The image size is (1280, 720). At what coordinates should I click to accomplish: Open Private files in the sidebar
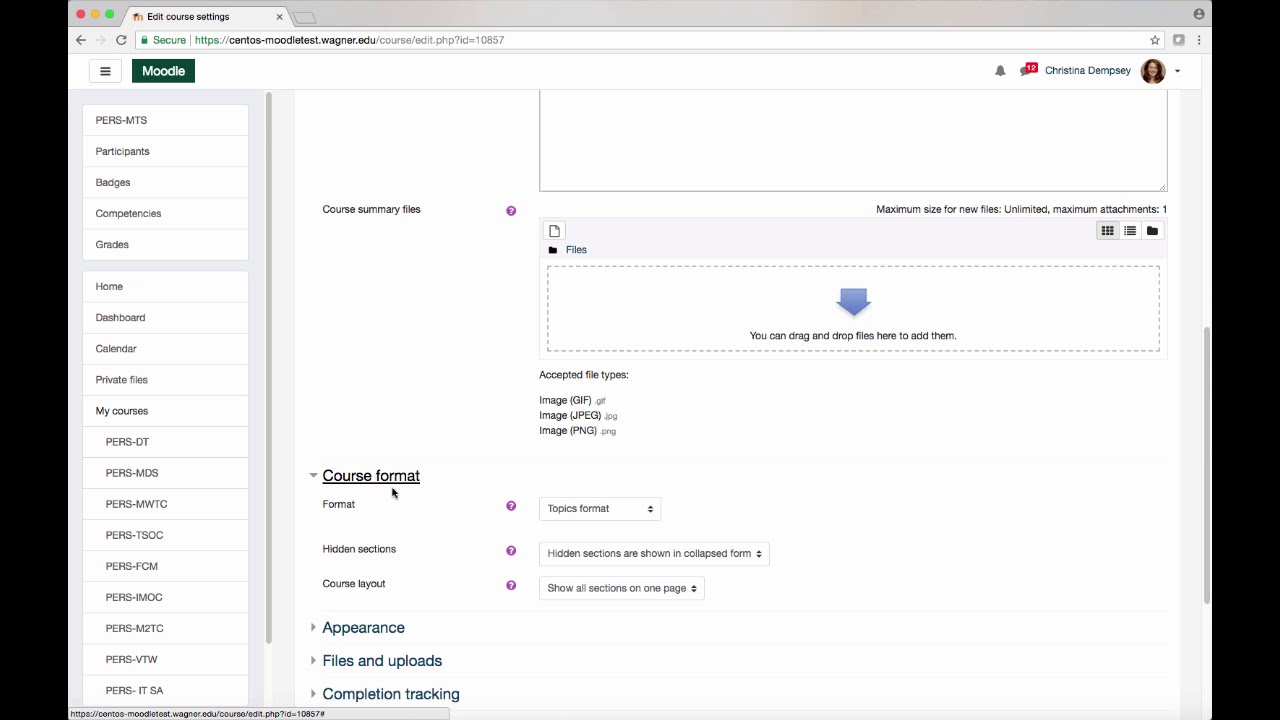coord(165,379)
